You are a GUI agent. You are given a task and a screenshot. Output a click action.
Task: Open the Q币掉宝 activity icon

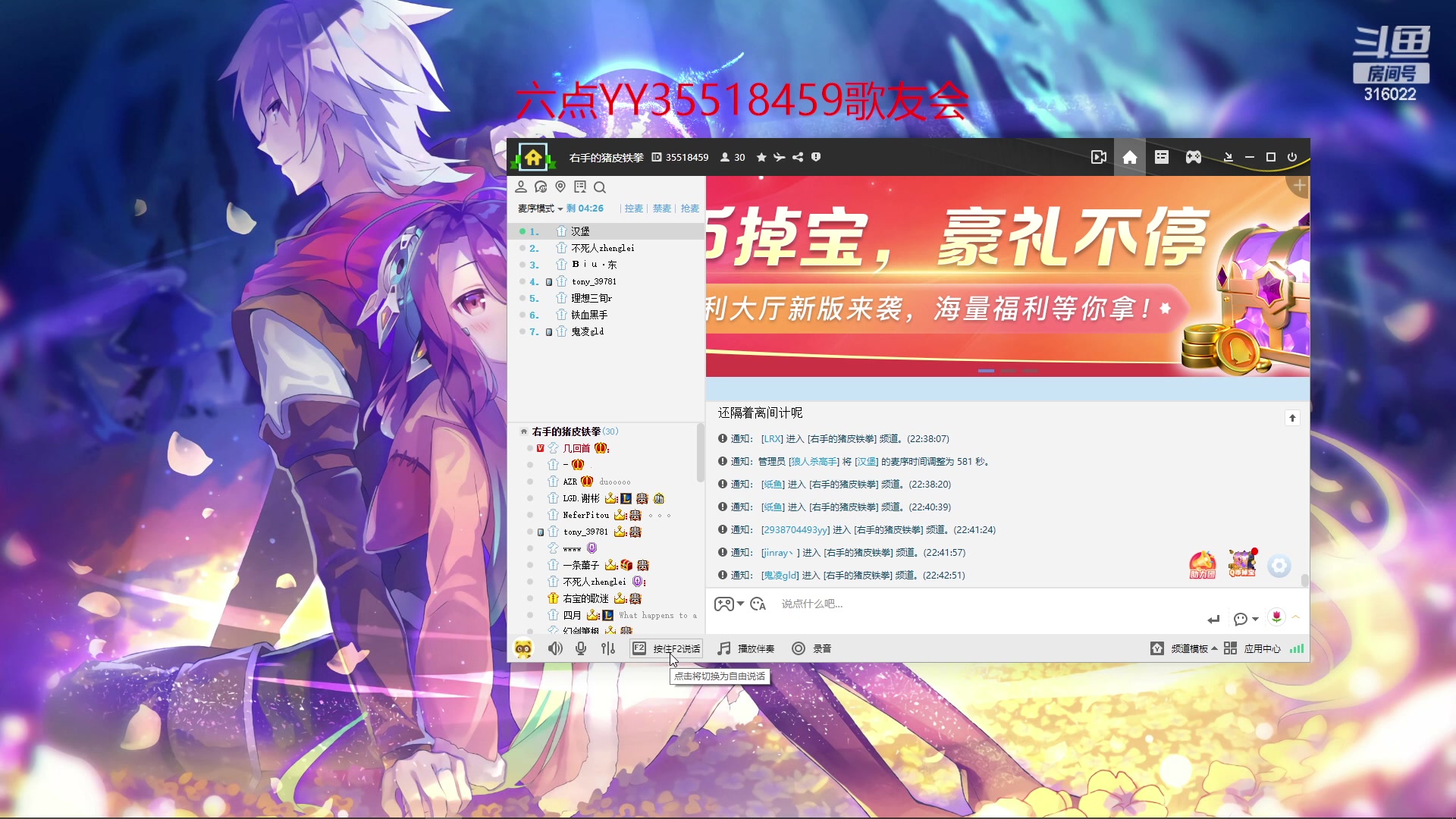coord(1242,563)
